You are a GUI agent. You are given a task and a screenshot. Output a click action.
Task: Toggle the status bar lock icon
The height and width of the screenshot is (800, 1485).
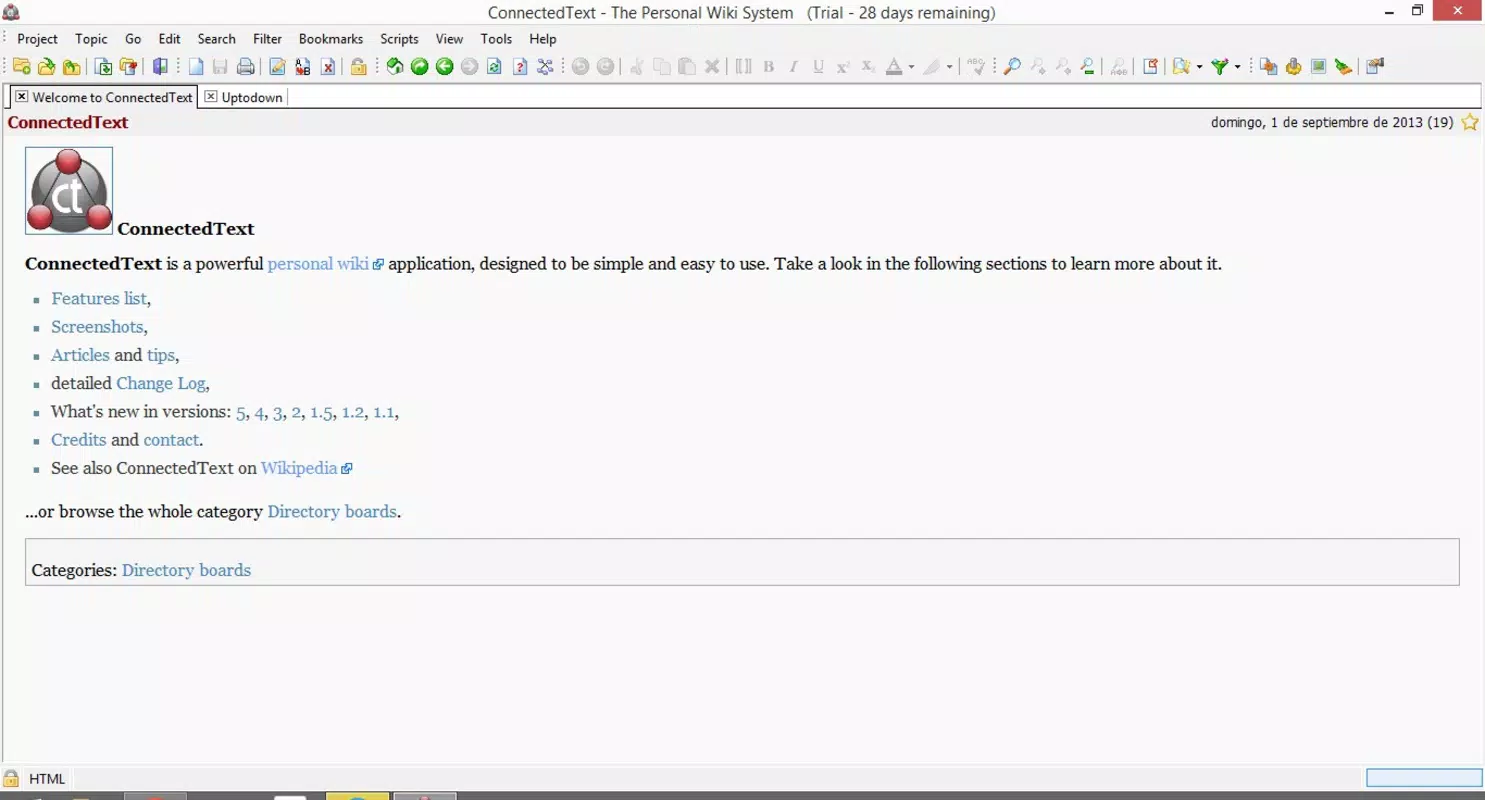(x=11, y=779)
